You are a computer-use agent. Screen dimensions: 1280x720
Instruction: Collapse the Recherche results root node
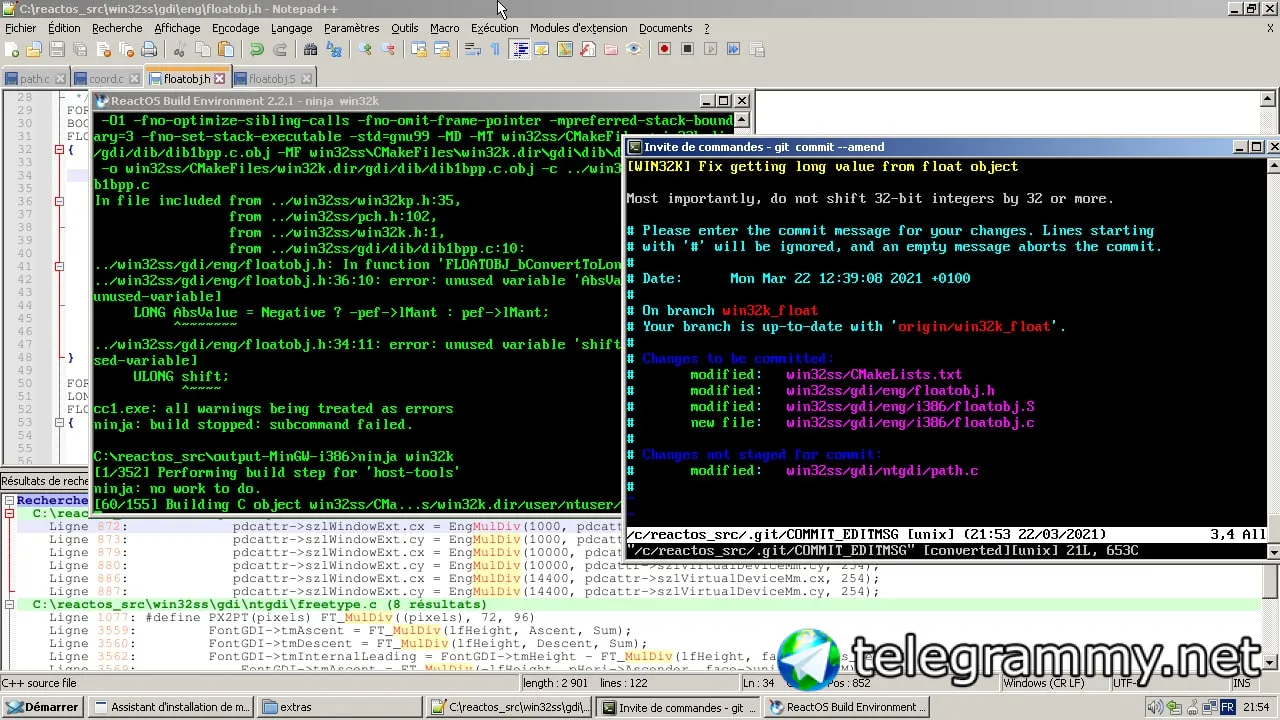9,501
